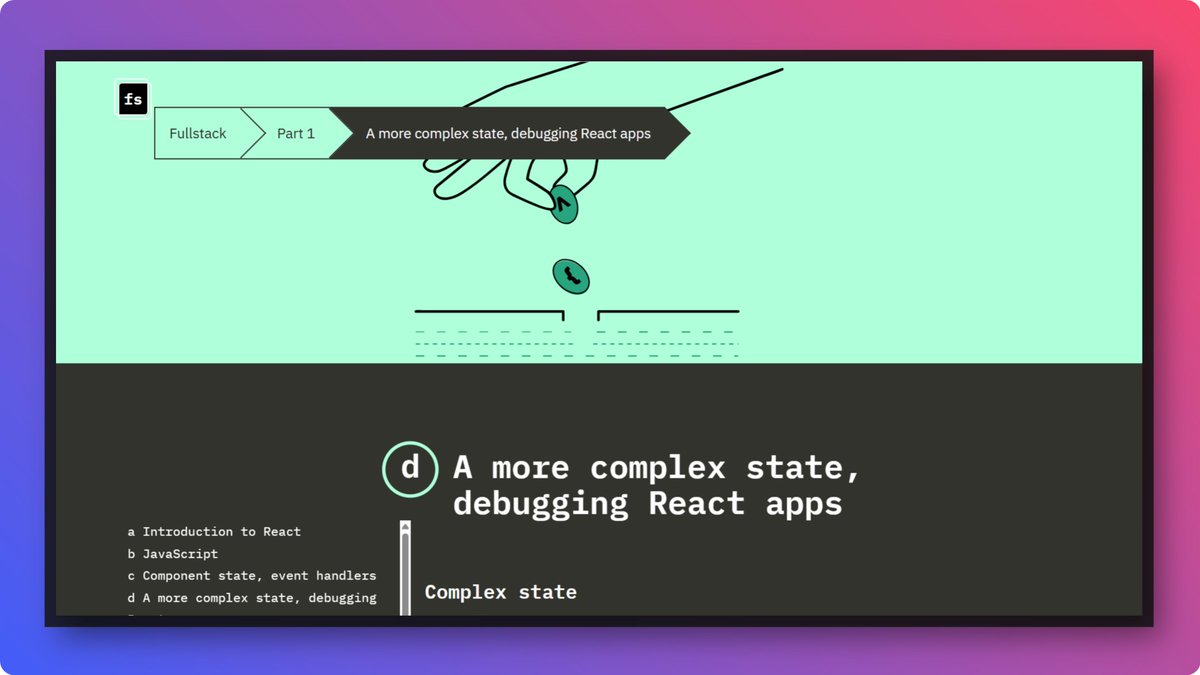Open 'a Introduction to React' section
Screen dimensions: 1200x675
click(x=214, y=532)
